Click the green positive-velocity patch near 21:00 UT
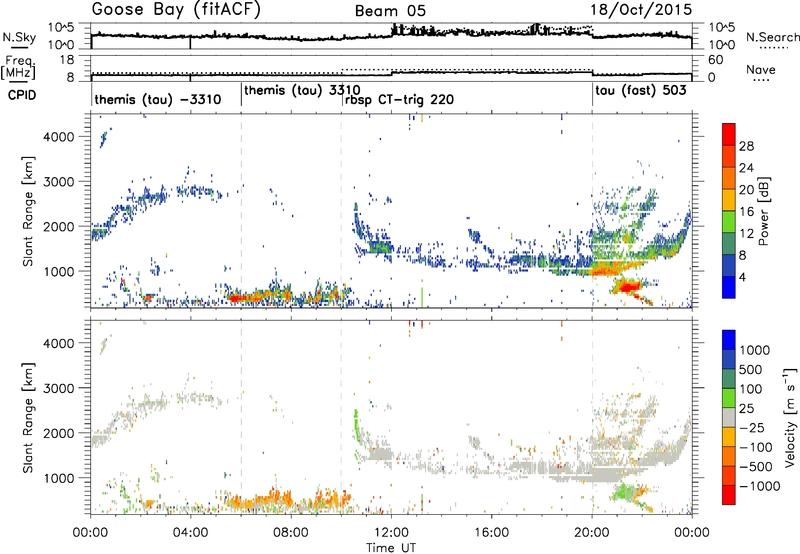The image size is (800, 554). tap(623, 493)
